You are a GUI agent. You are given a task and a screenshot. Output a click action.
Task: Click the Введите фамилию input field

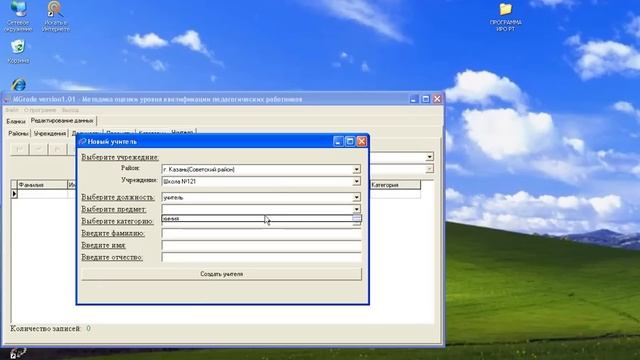pos(262,233)
